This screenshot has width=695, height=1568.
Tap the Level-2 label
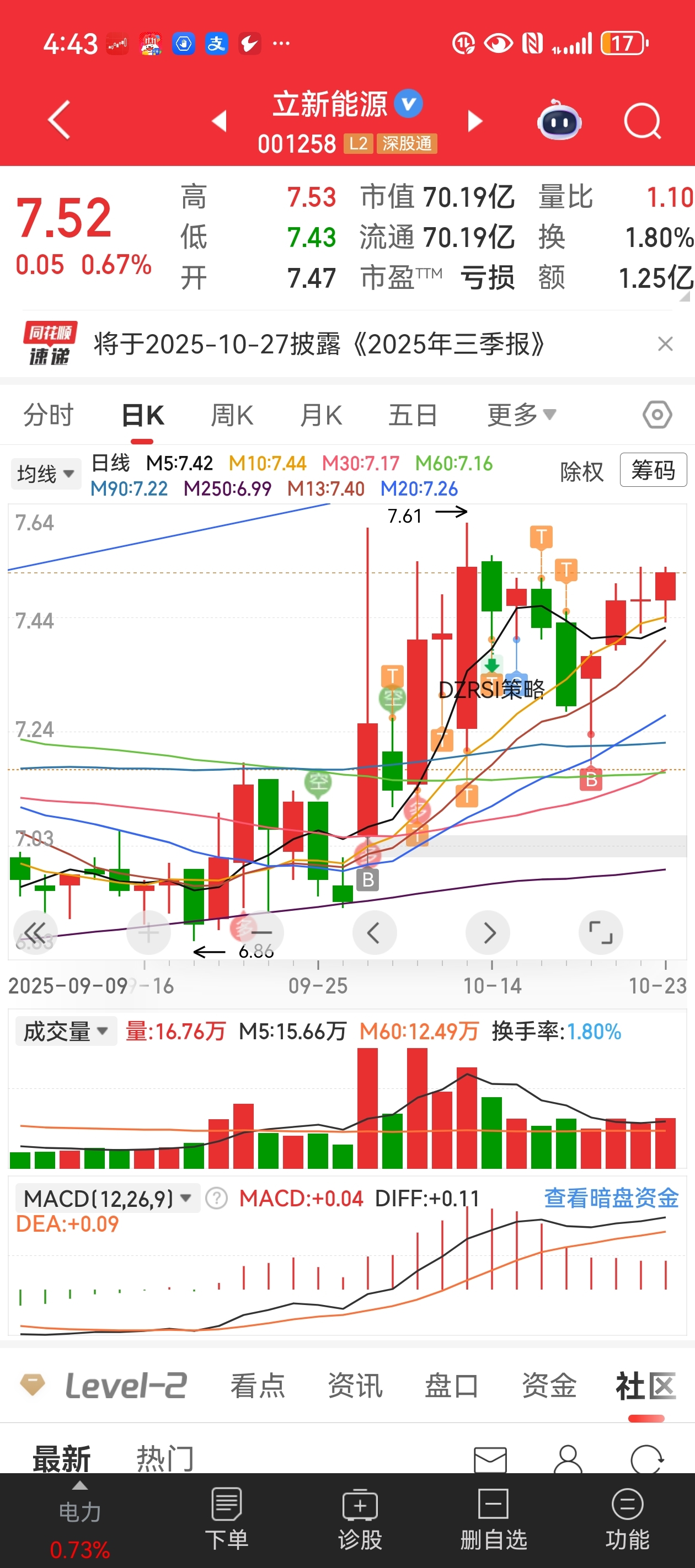pyautogui.click(x=126, y=1386)
